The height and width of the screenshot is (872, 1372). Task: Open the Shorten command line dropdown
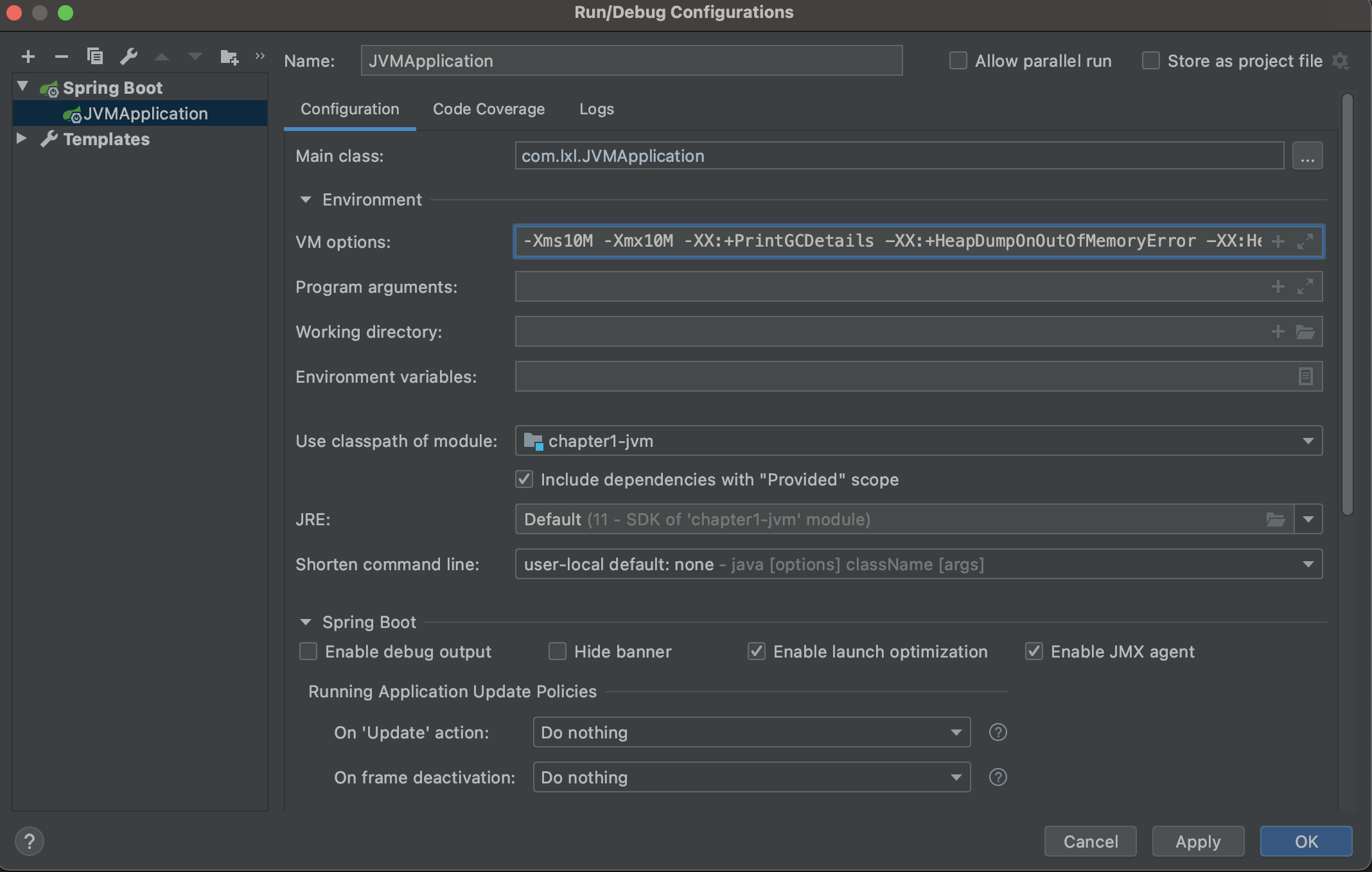click(1308, 564)
